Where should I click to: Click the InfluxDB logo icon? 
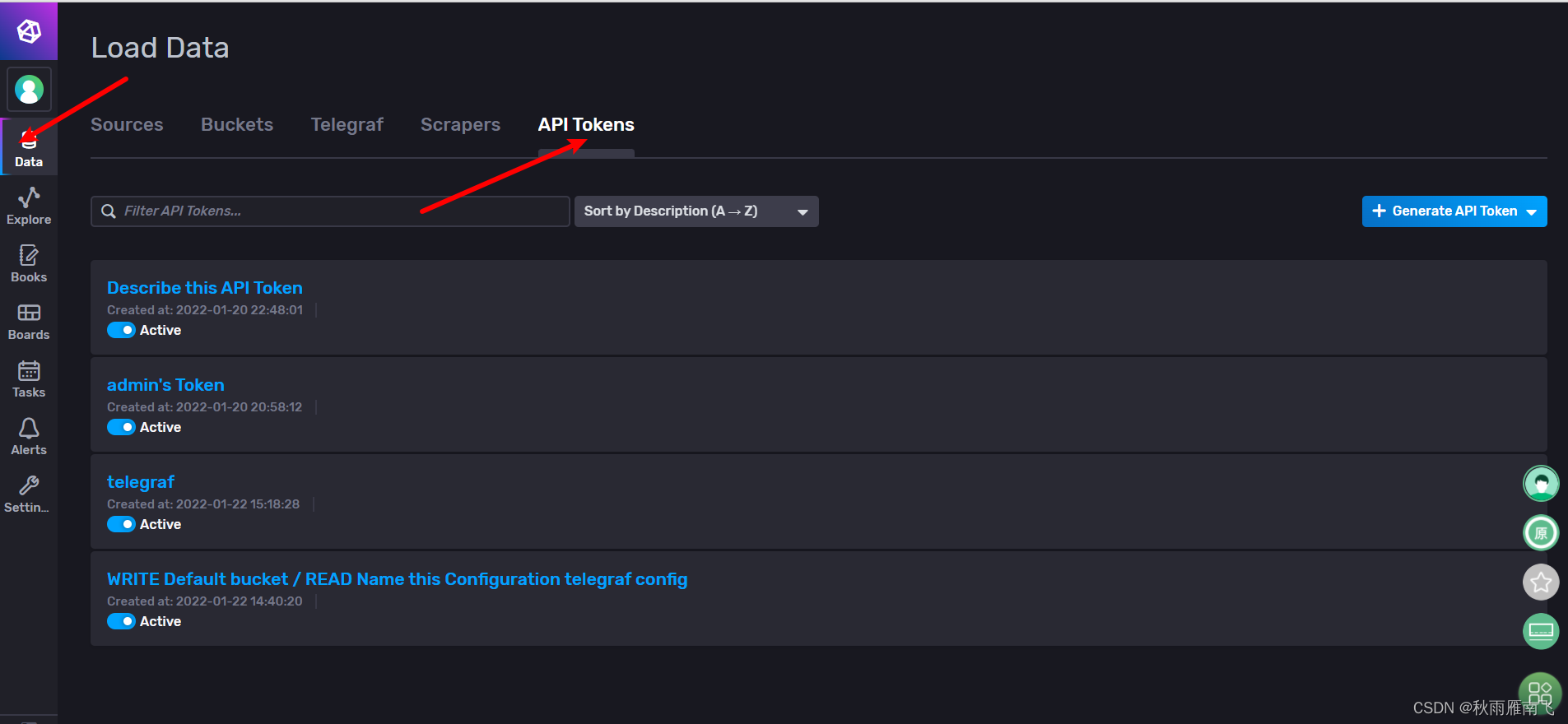29,31
